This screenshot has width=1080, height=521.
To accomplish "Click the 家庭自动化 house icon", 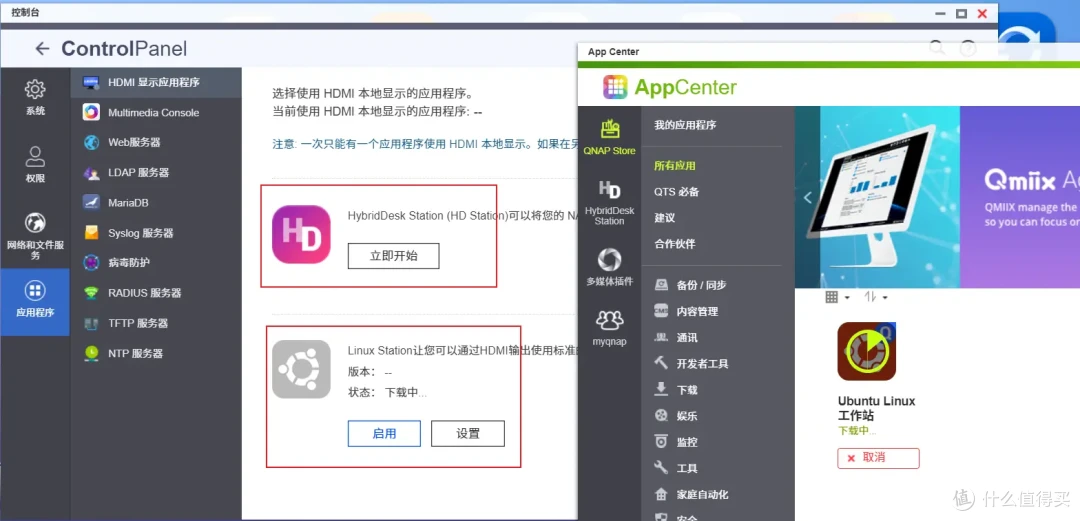I will click(x=661, y=493).
